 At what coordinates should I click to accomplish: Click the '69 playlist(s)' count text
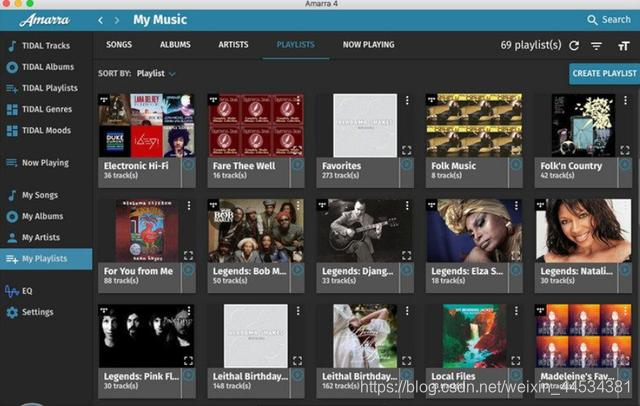pos(531,45)
